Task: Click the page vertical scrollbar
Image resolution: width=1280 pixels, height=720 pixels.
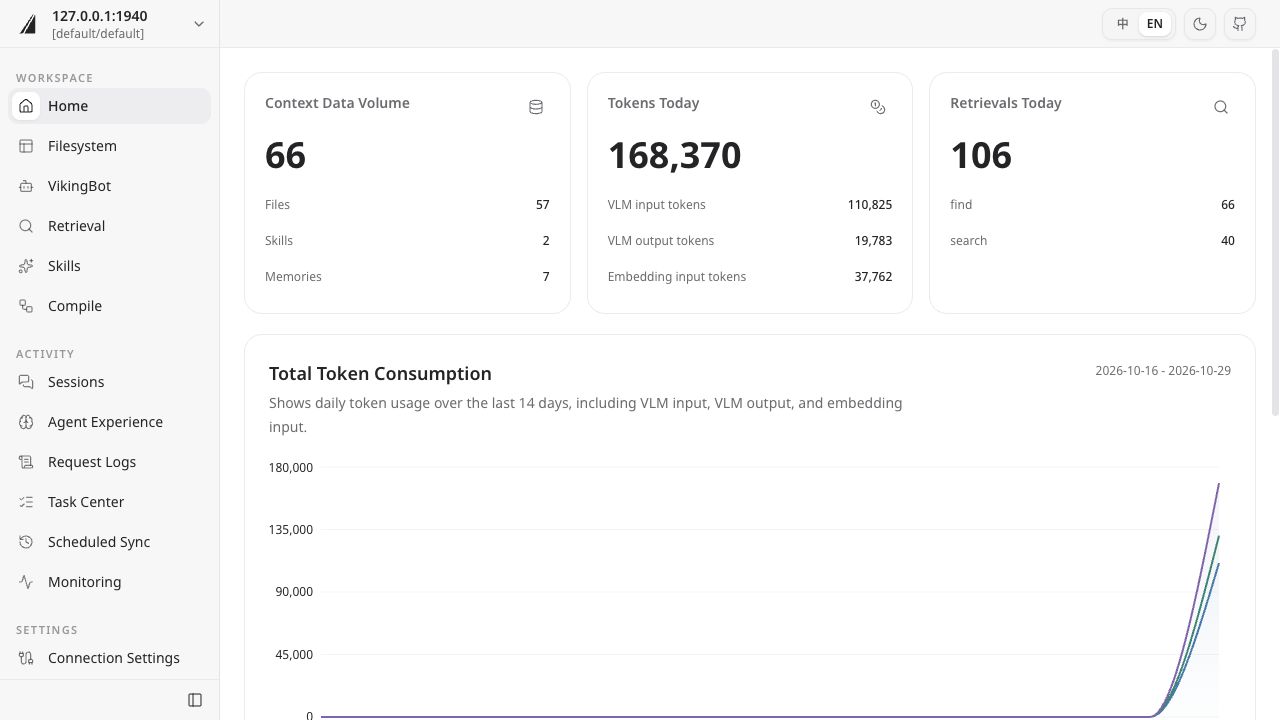Action: [x=1275, y=232]
